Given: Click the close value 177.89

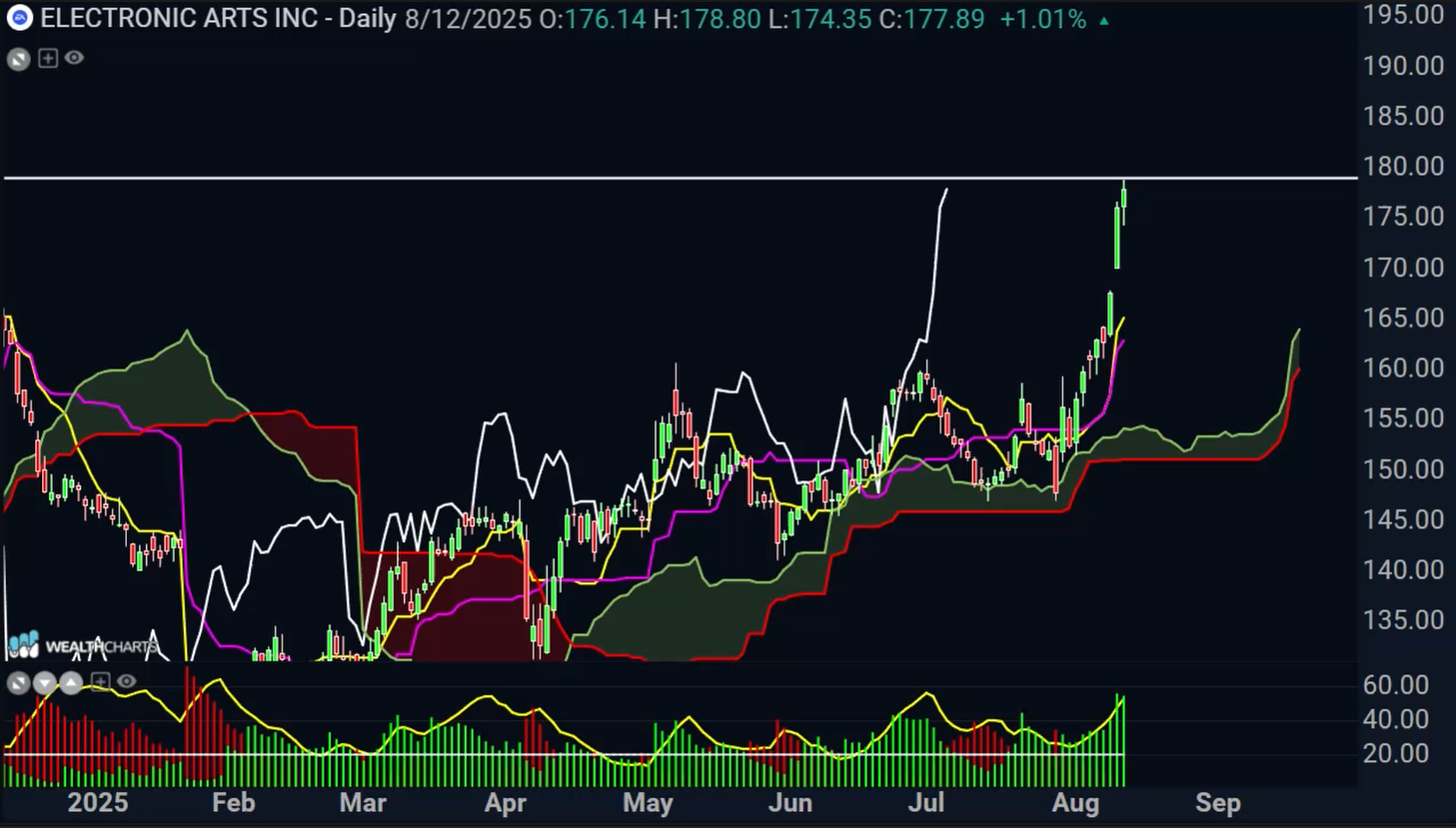Looking at the screenshot, I should click(944, 19).
